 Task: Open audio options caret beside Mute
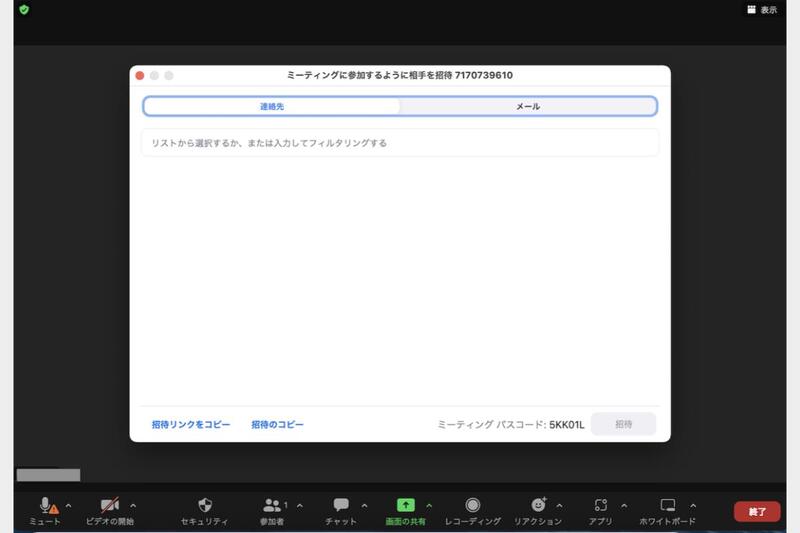point(68,505)
